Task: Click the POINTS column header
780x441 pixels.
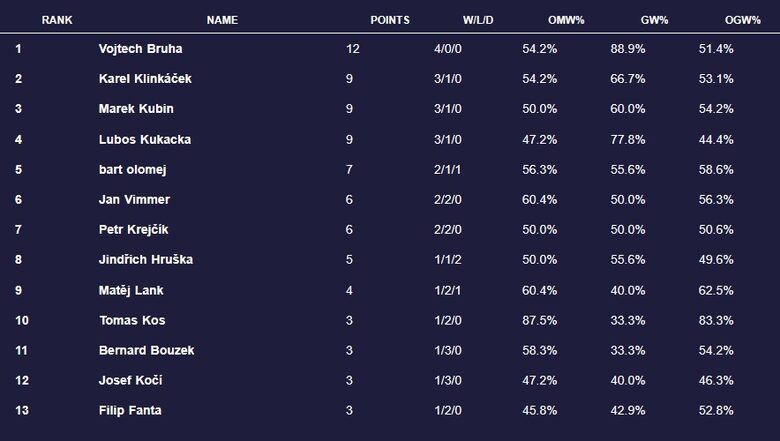Action: [x=390, y=20]
